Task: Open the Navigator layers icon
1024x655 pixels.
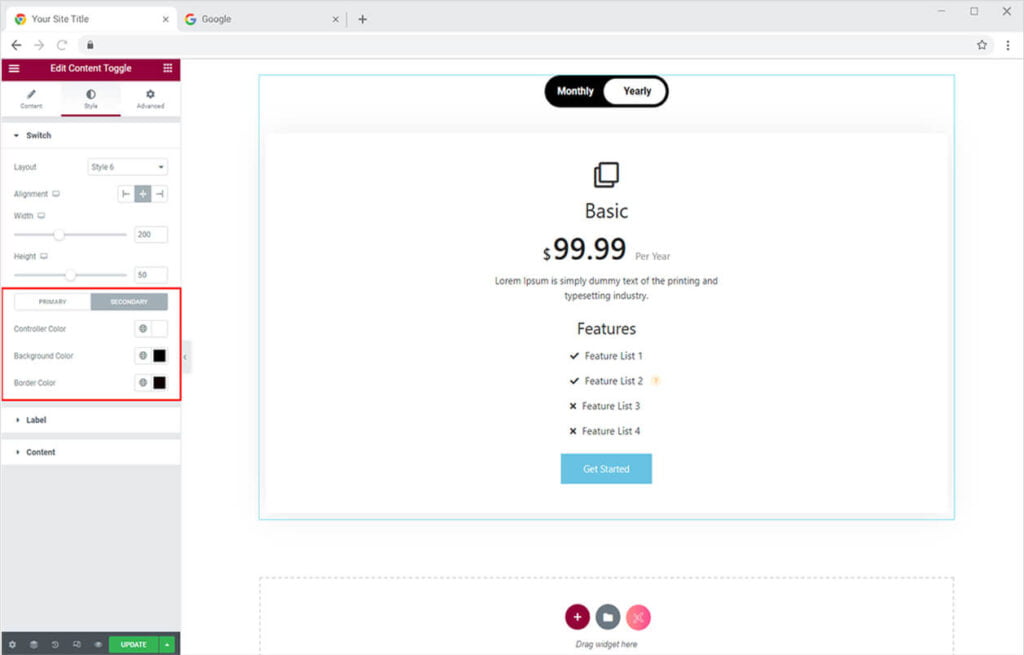Action: pos(33,645)
